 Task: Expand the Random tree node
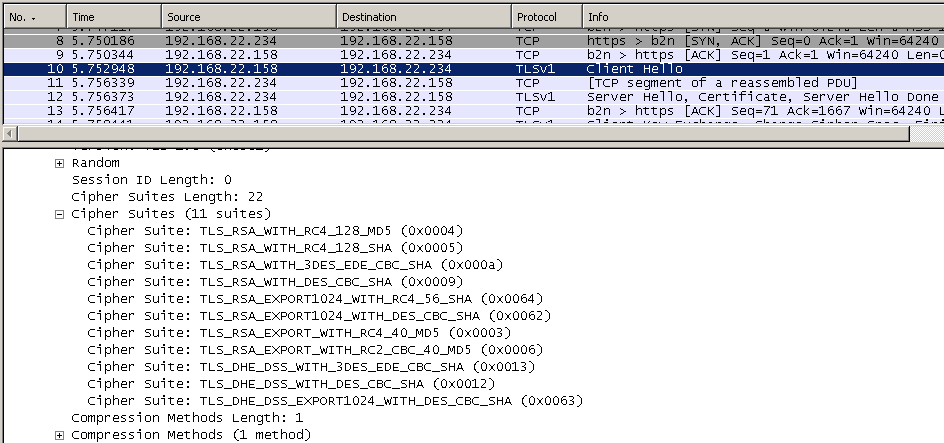tap(60, 163)
